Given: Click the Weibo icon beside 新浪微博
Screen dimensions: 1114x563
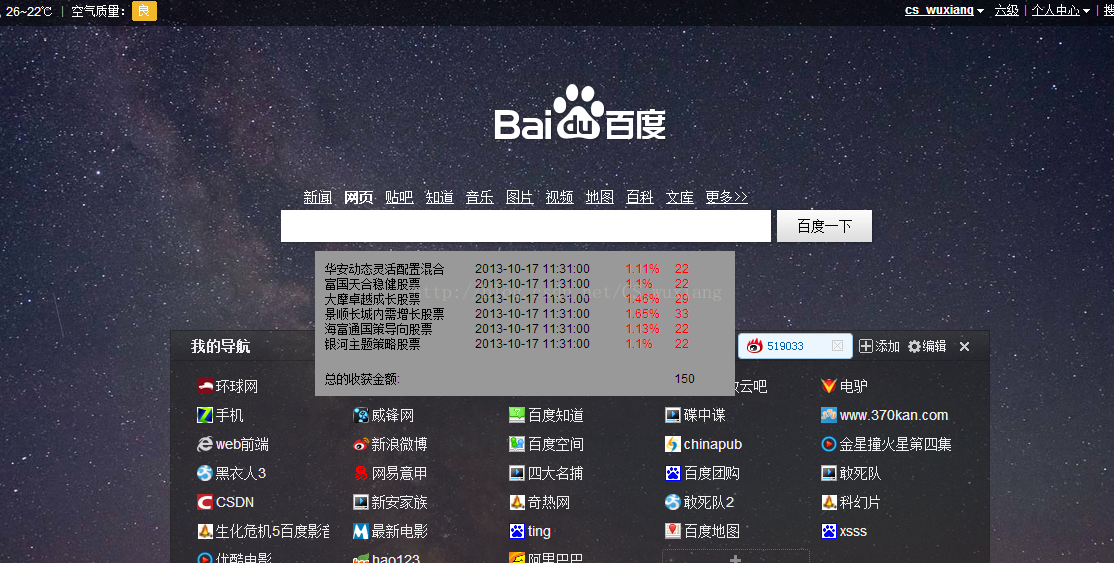Looking at the screenshot, I should tap(361, 444).
